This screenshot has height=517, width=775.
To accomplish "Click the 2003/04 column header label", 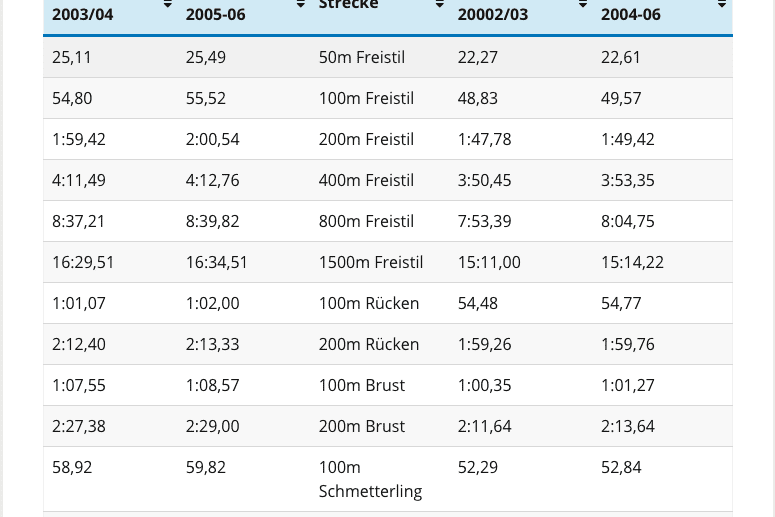I will [83, 15].
